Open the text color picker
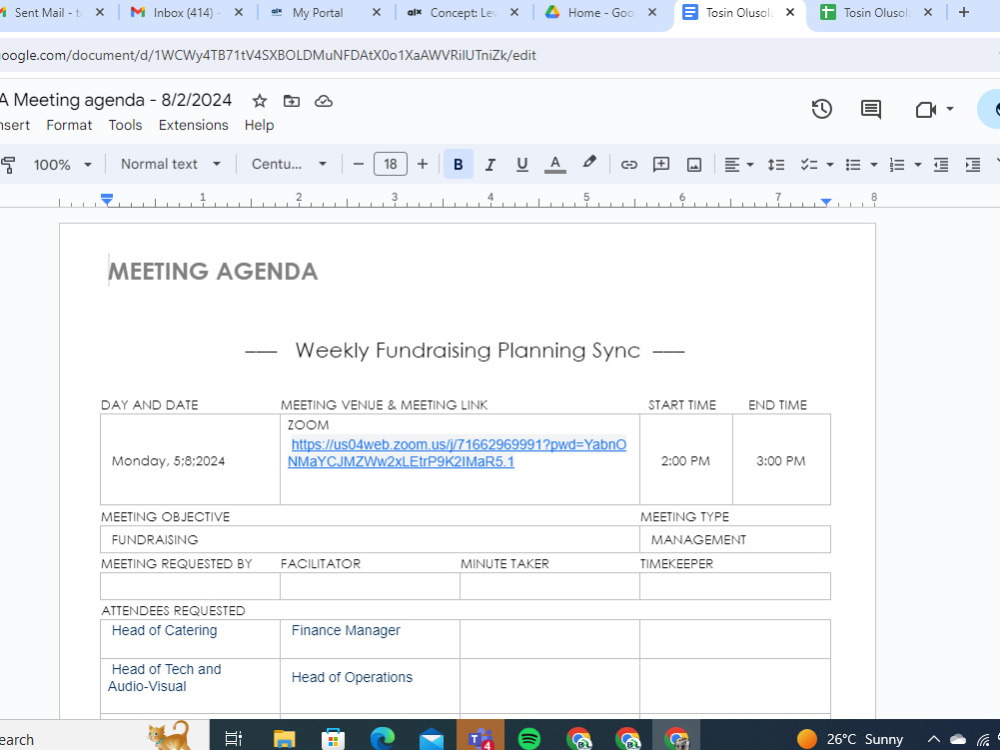Viewport: 1000px width, 750px height. click(555, 165)
